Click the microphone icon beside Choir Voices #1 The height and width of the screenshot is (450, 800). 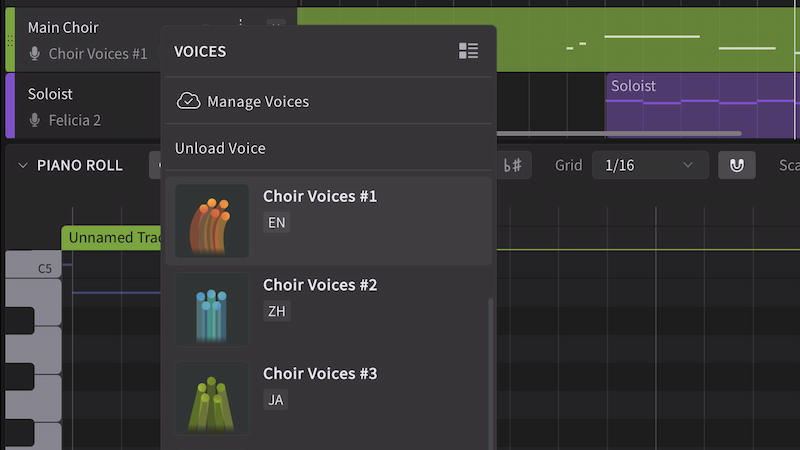click(35, 54)
